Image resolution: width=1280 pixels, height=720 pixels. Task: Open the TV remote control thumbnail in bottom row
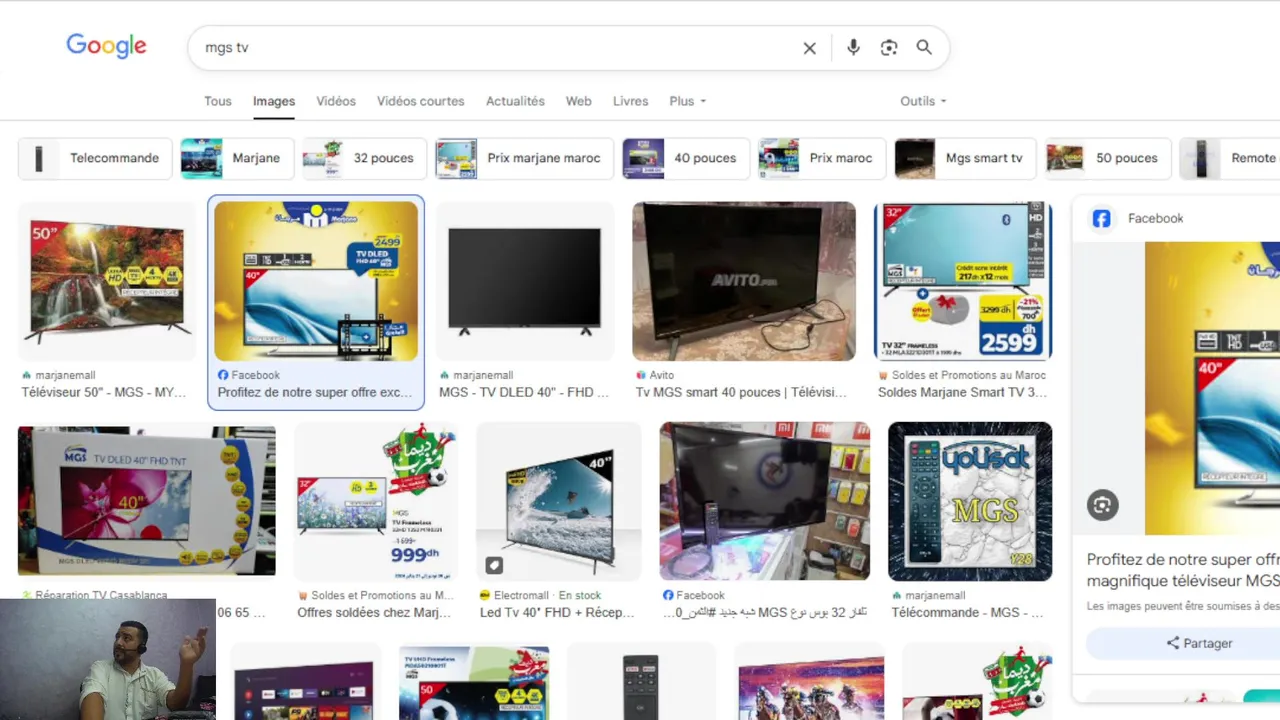641,682
